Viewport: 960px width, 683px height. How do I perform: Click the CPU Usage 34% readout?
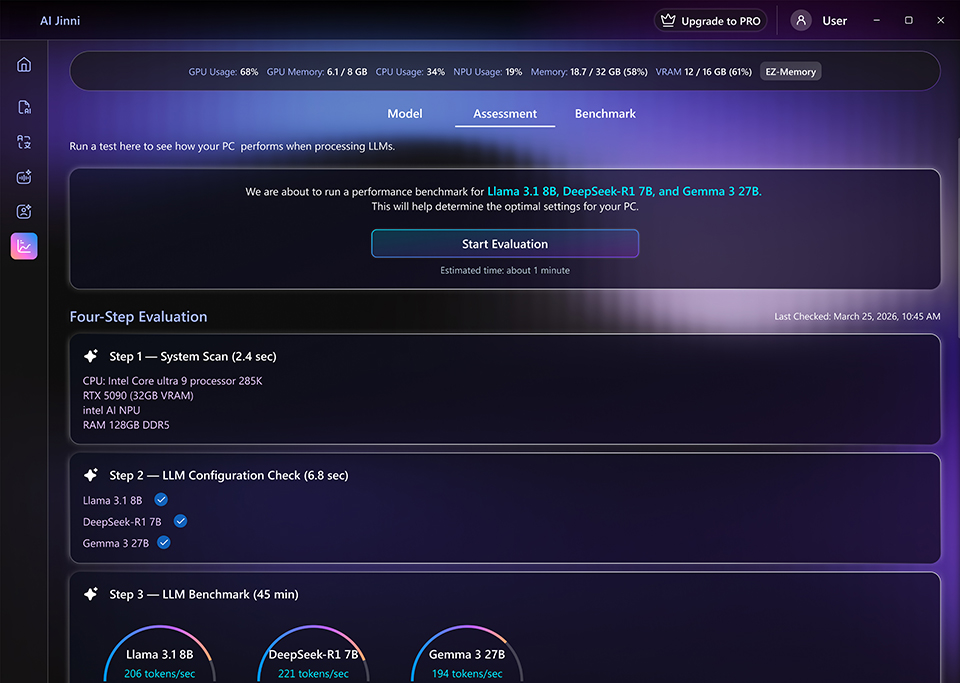pyautogui.click(x=410, y=72)
